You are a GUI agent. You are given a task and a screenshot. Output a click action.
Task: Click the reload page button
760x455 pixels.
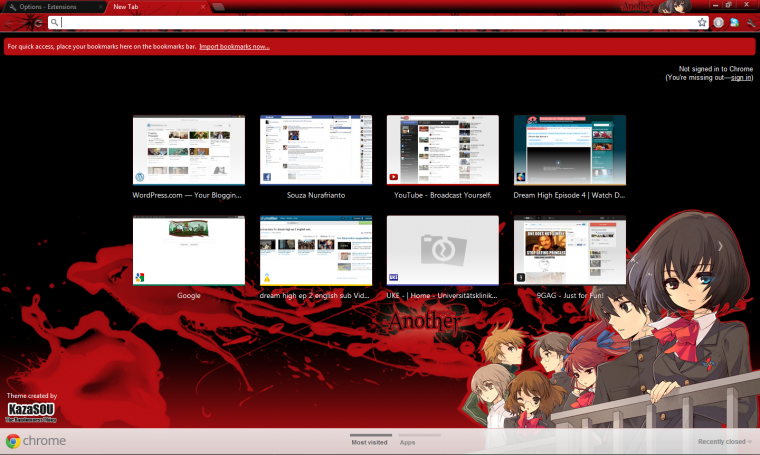pyautogui.click(x=38, y=22)
